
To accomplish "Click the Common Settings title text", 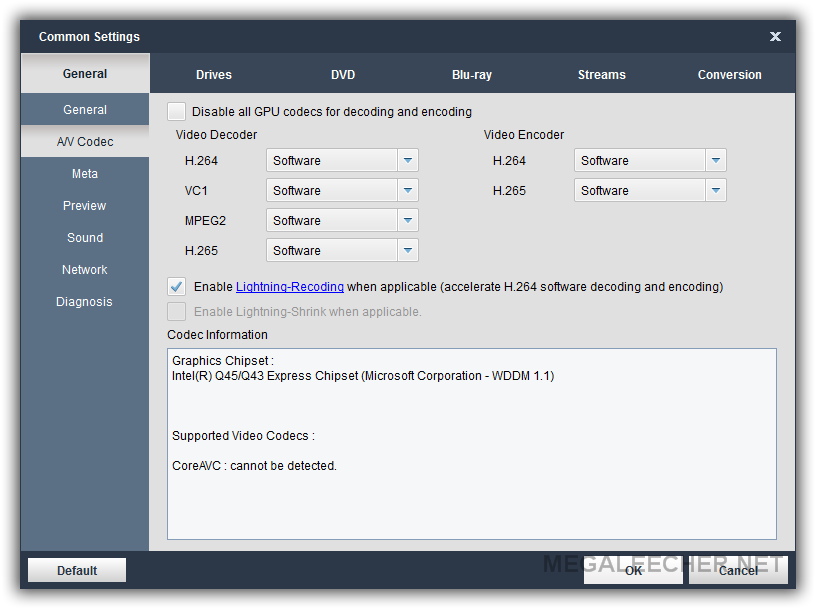I will coord(90,36).
